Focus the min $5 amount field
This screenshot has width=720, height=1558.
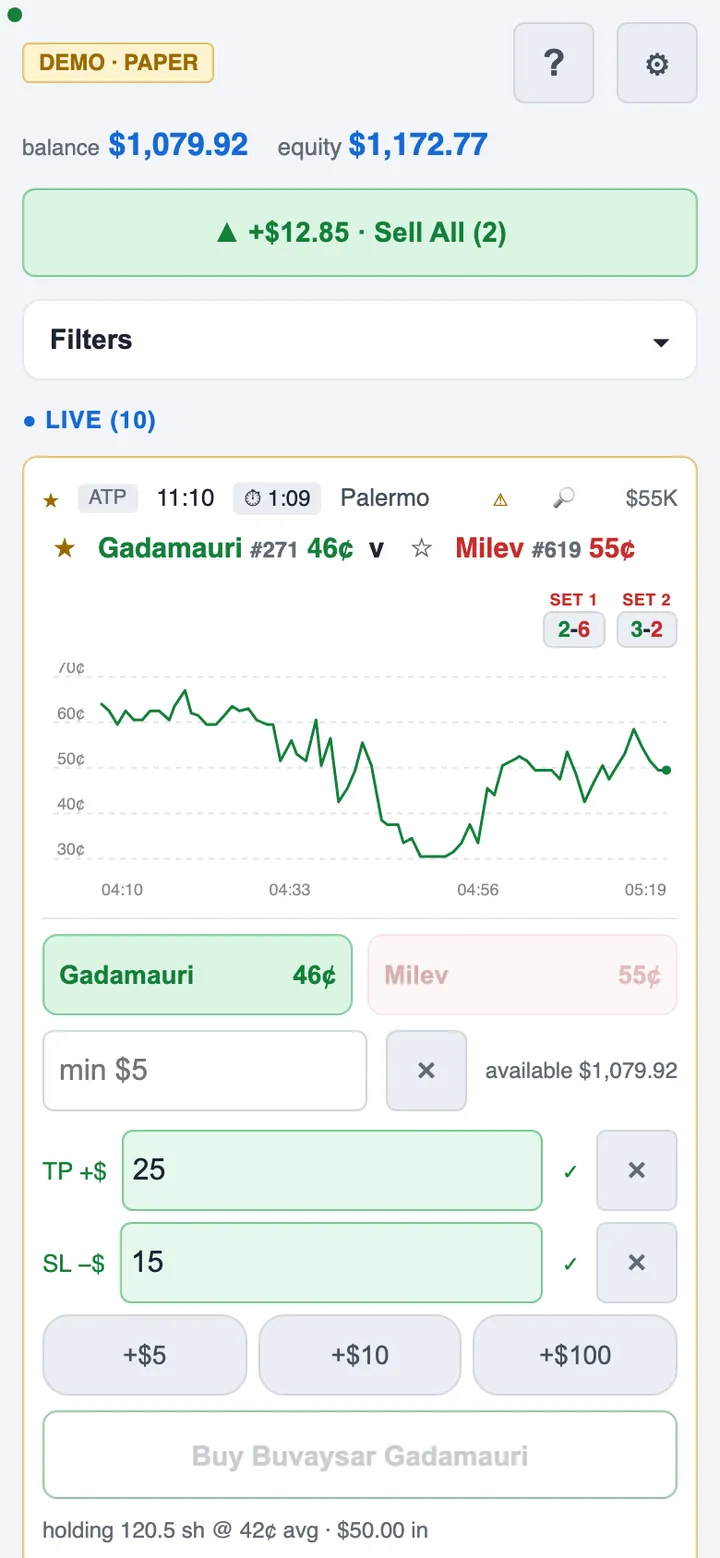(205, 1070)
